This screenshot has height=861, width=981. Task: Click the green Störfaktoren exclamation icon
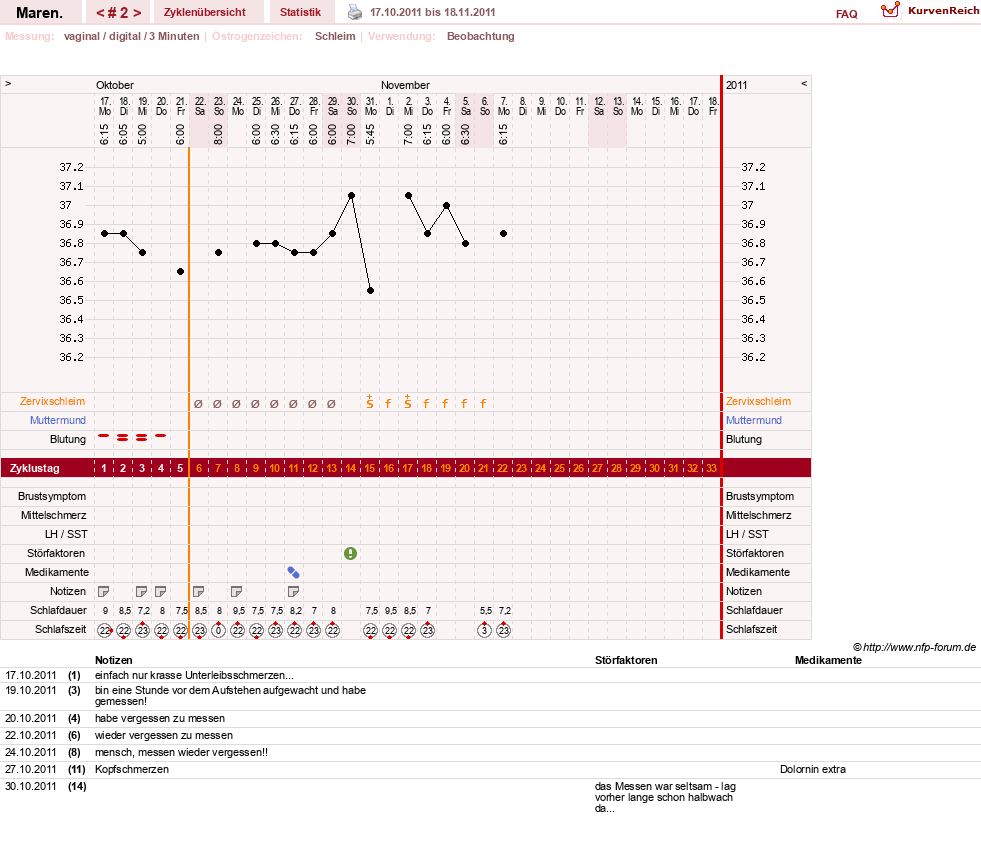350,553
